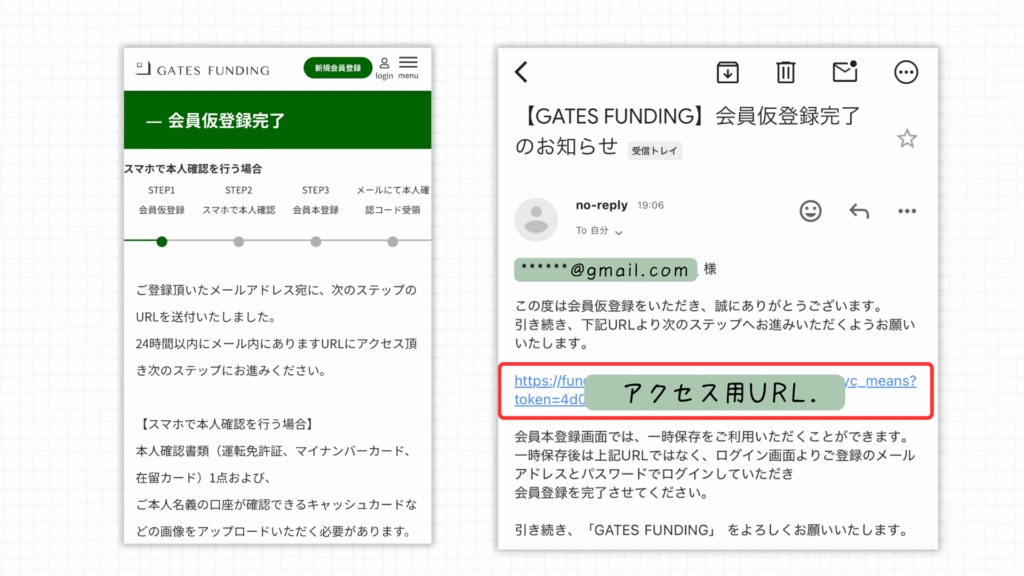Click the email subject title
This screenshot has width=1024, height=576.
688,131
